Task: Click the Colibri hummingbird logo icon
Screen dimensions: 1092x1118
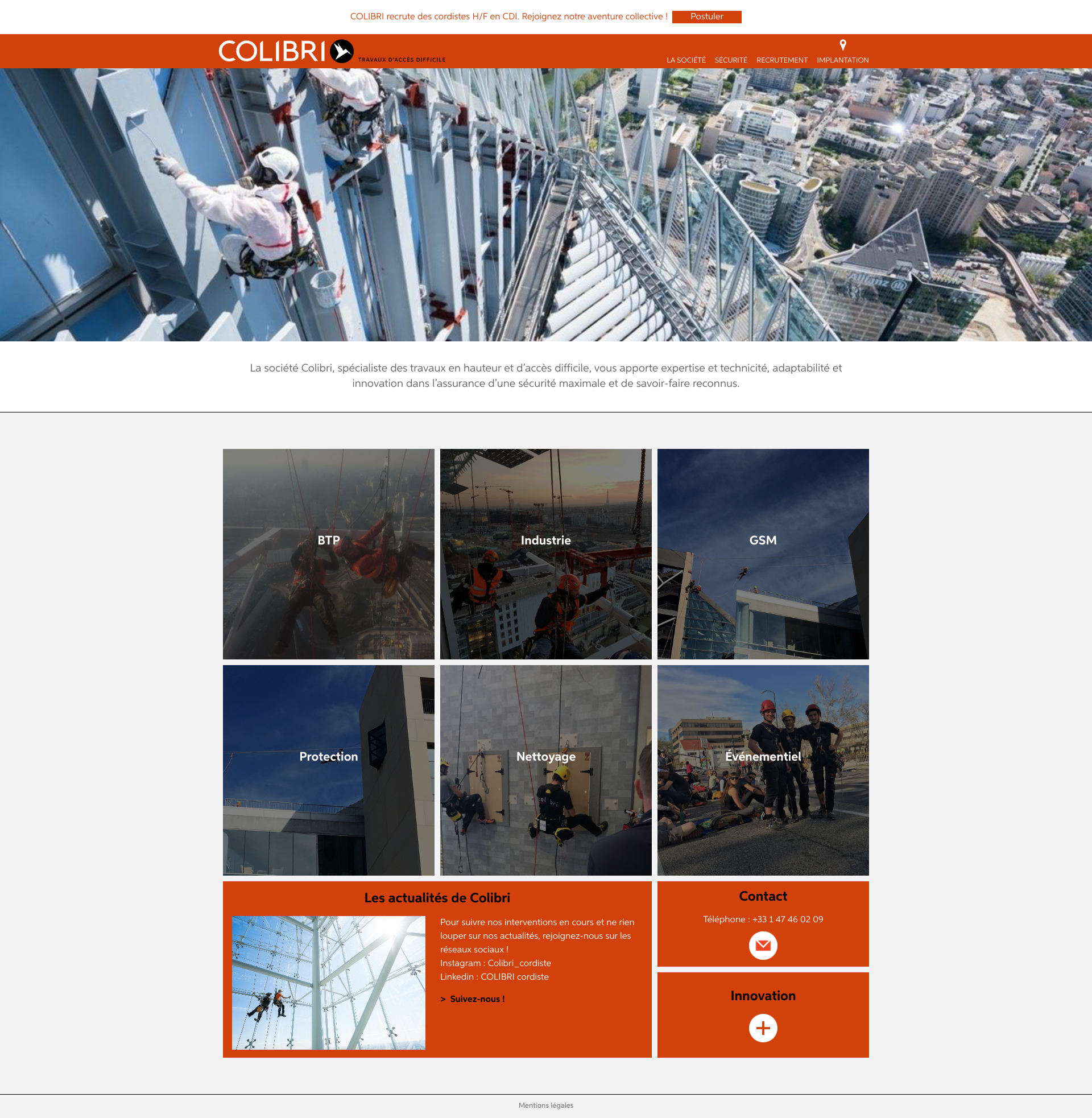Action: tap(342, 51)
